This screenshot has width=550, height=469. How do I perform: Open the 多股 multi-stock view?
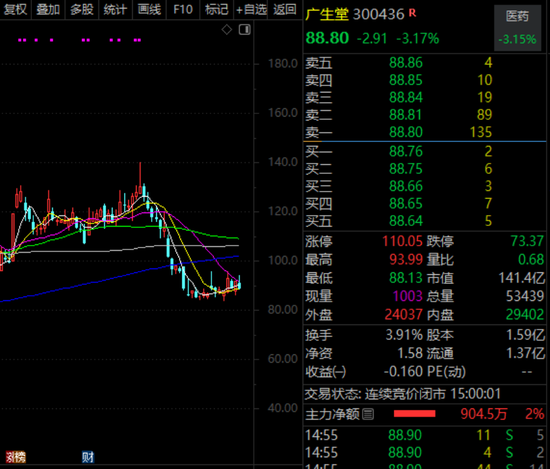[82, 9]
